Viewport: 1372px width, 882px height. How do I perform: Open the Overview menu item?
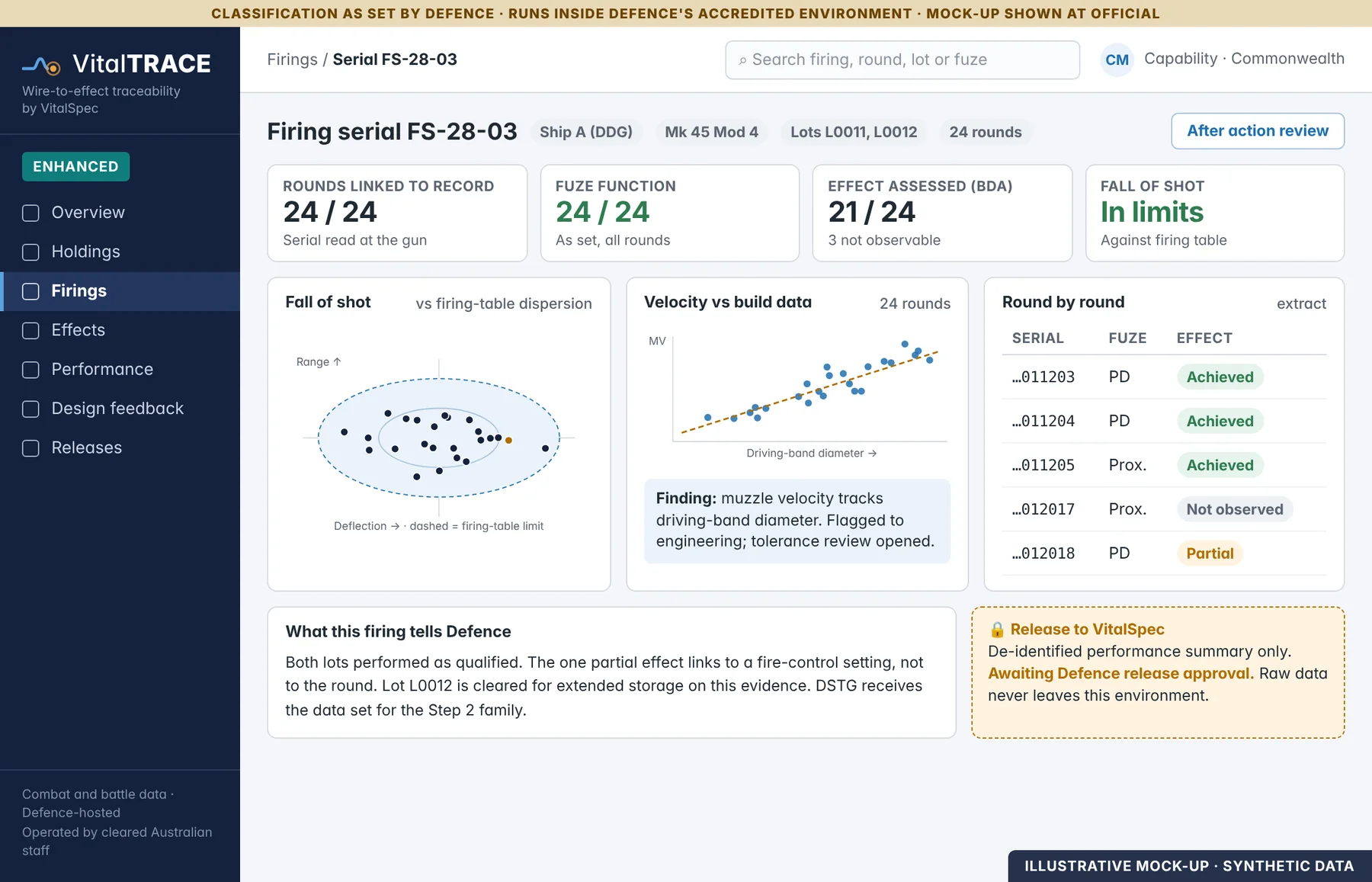pos(120,213)
